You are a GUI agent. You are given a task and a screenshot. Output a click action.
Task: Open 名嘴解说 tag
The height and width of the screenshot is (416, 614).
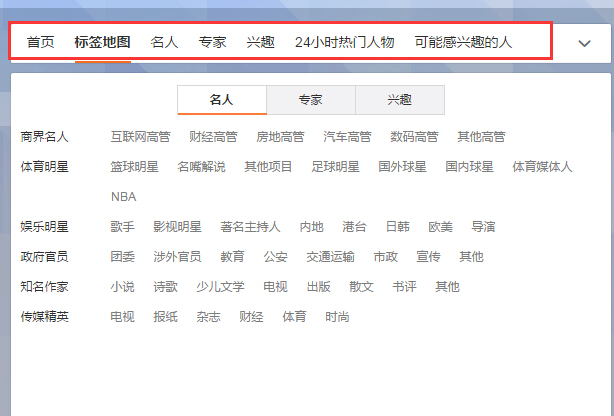[202, 167]
